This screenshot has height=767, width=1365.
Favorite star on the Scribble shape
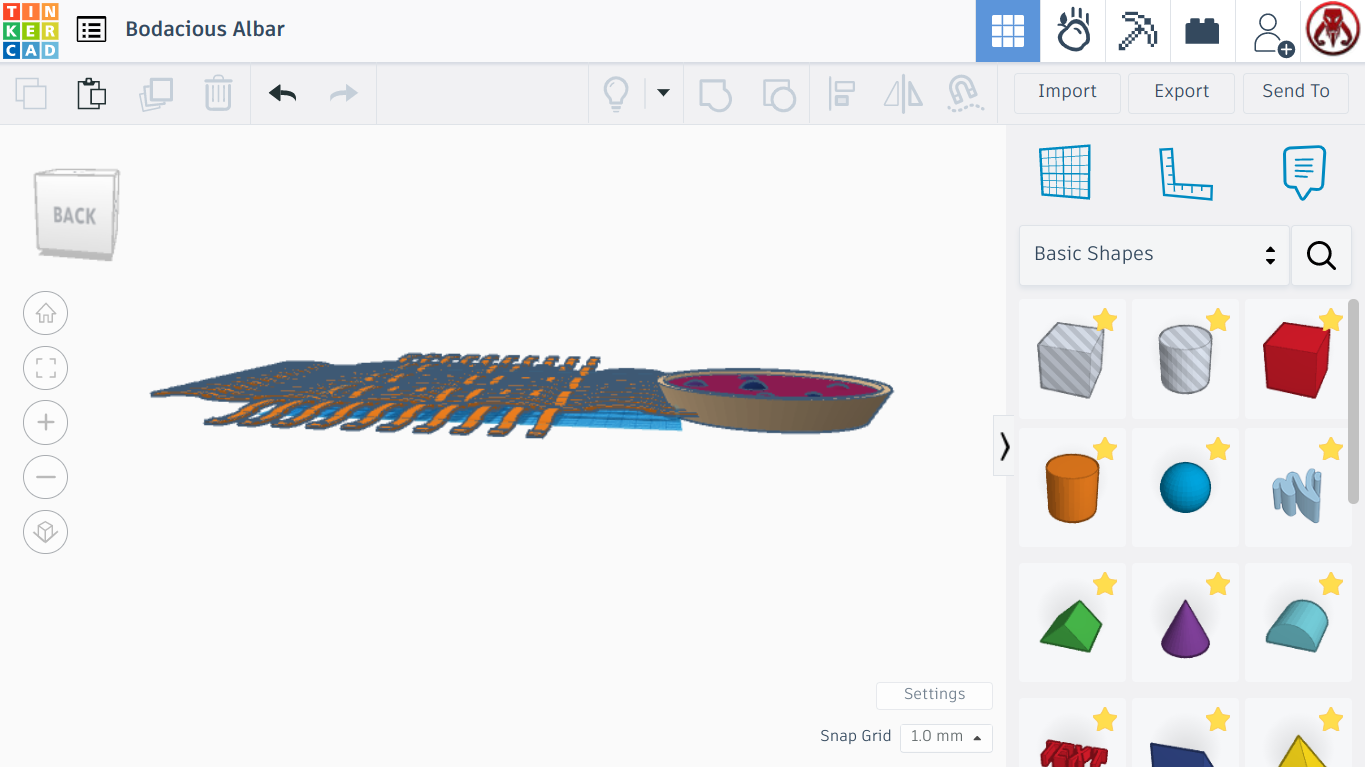click(1331, 450)
